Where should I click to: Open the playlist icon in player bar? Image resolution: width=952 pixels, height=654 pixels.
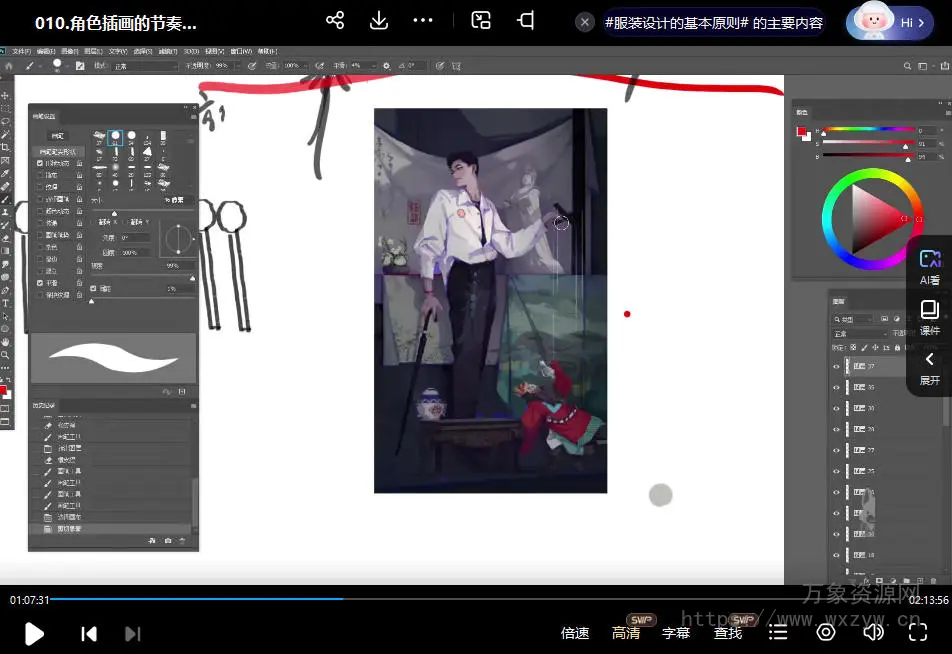pyautogui.click(x=778, y=632)
